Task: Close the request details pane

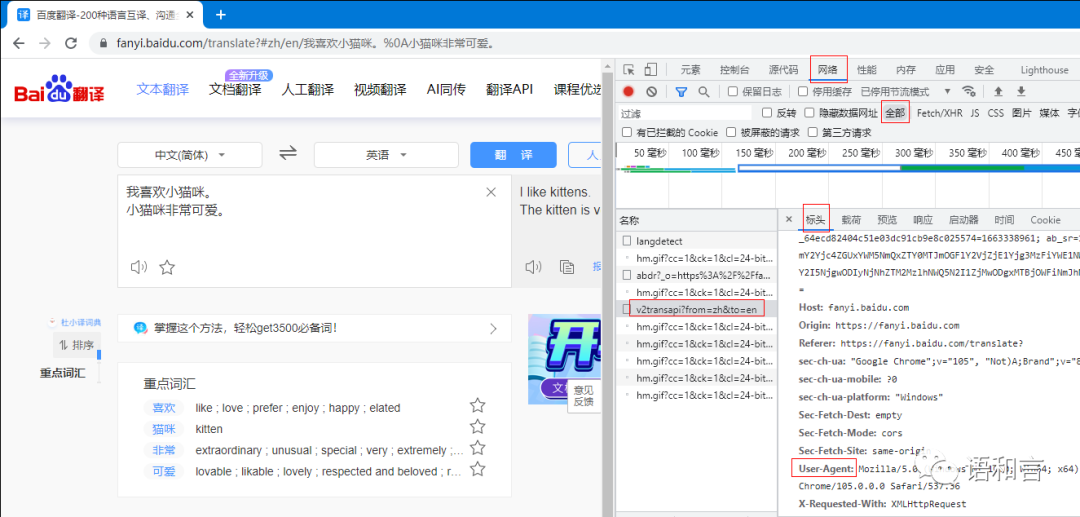Action: tap(789, 220)
